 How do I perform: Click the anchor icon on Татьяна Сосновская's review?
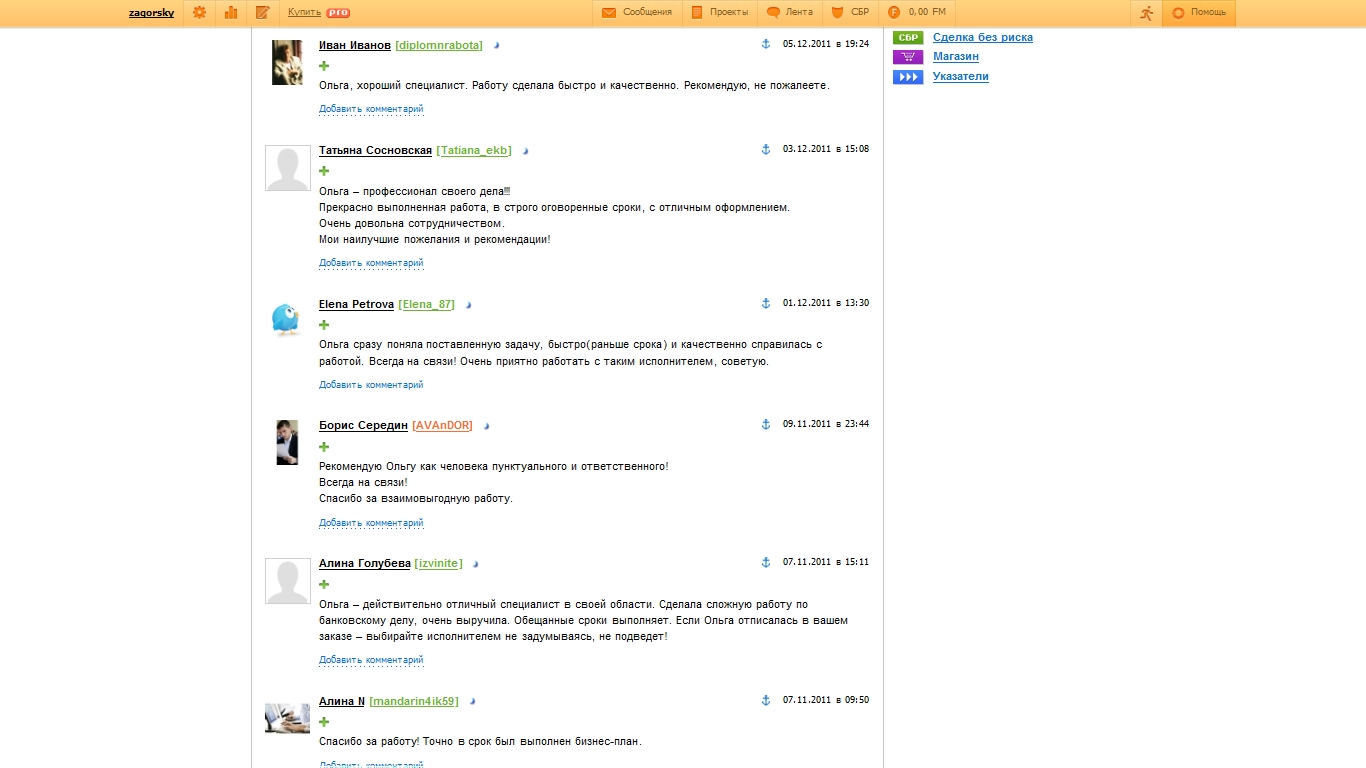(766, 149)
